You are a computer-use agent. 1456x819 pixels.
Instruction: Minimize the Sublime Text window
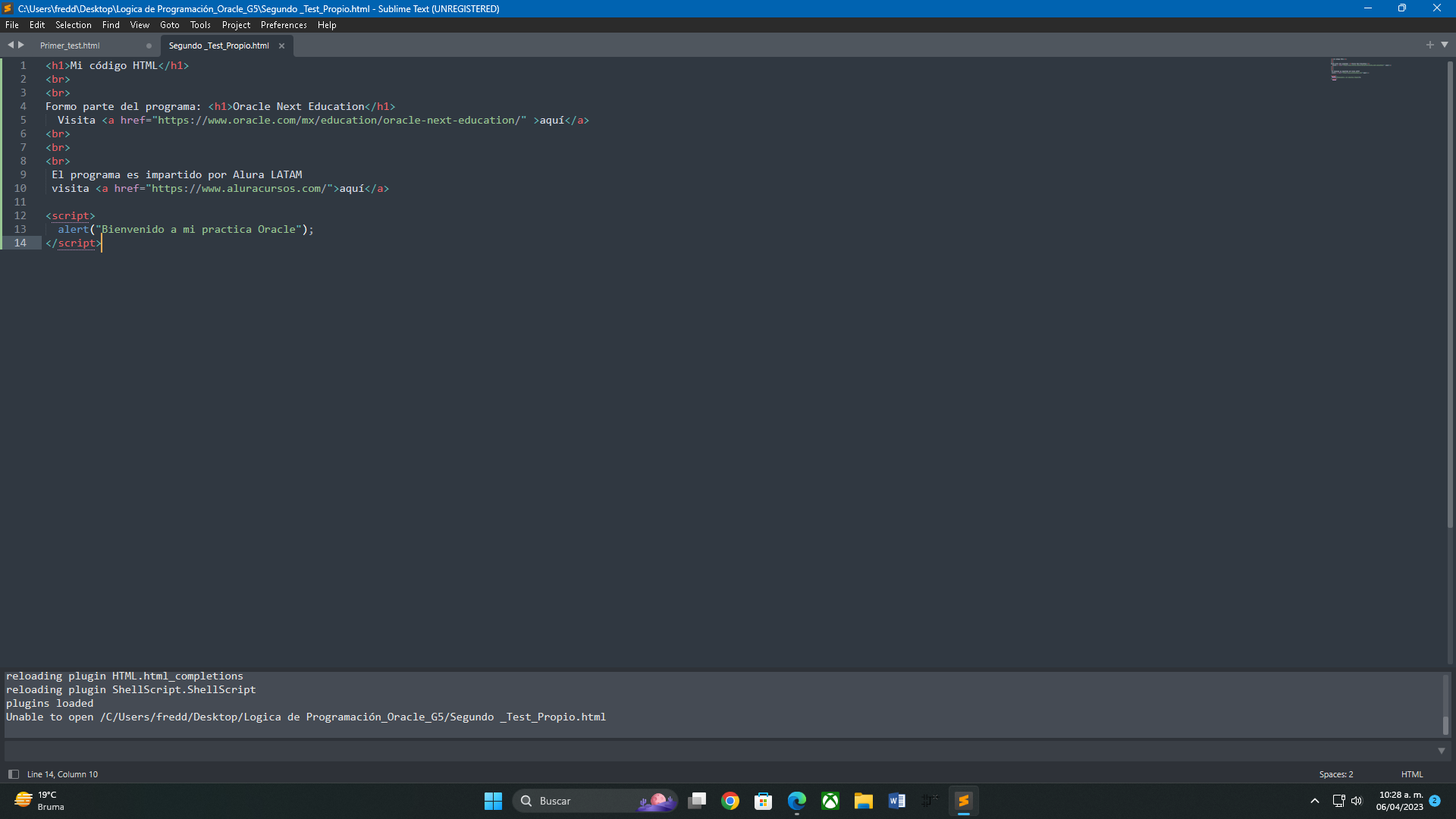(x=1367, y=8)
